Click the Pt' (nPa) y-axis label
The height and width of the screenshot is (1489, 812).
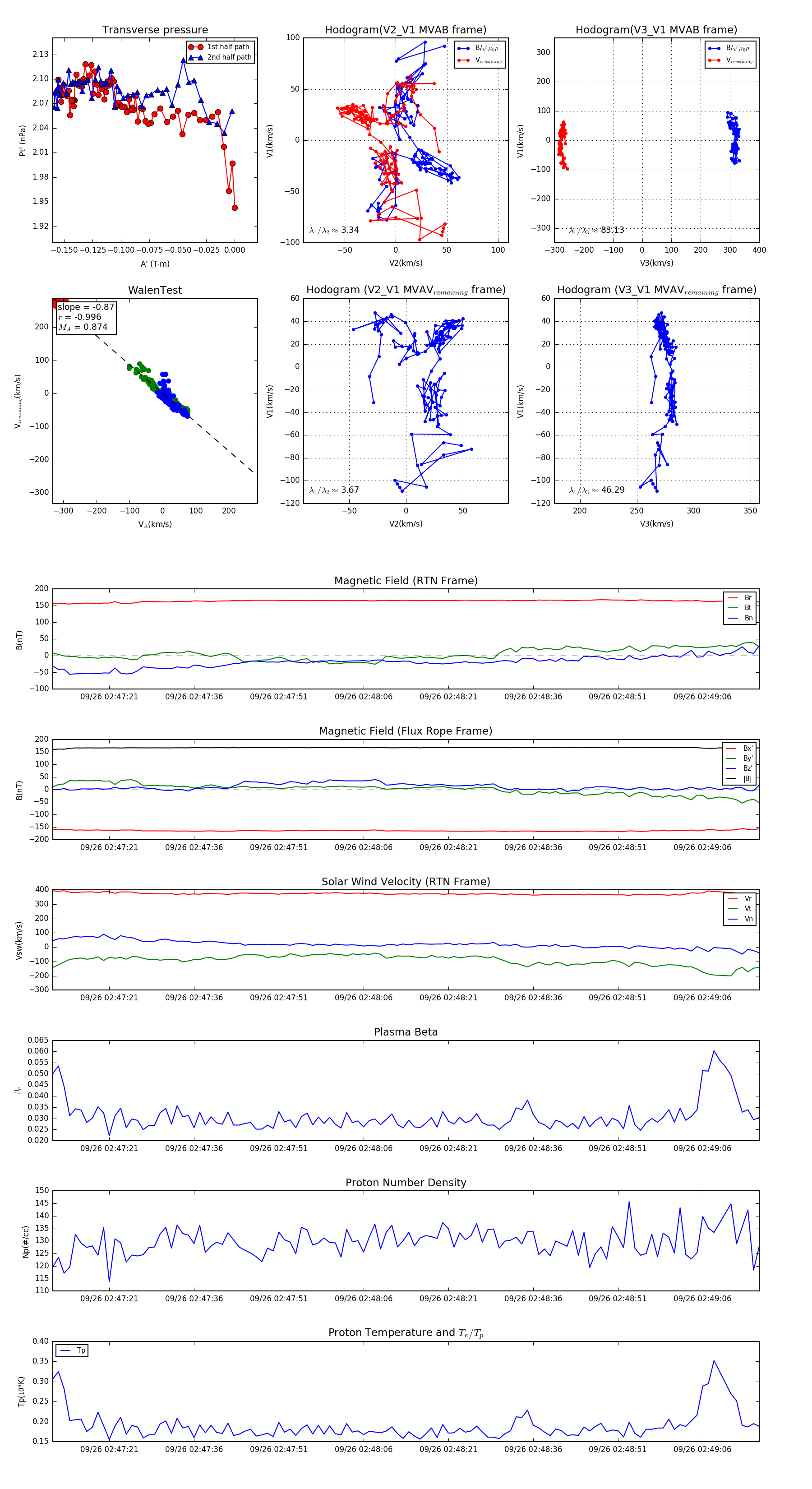[x=22, y=140]
